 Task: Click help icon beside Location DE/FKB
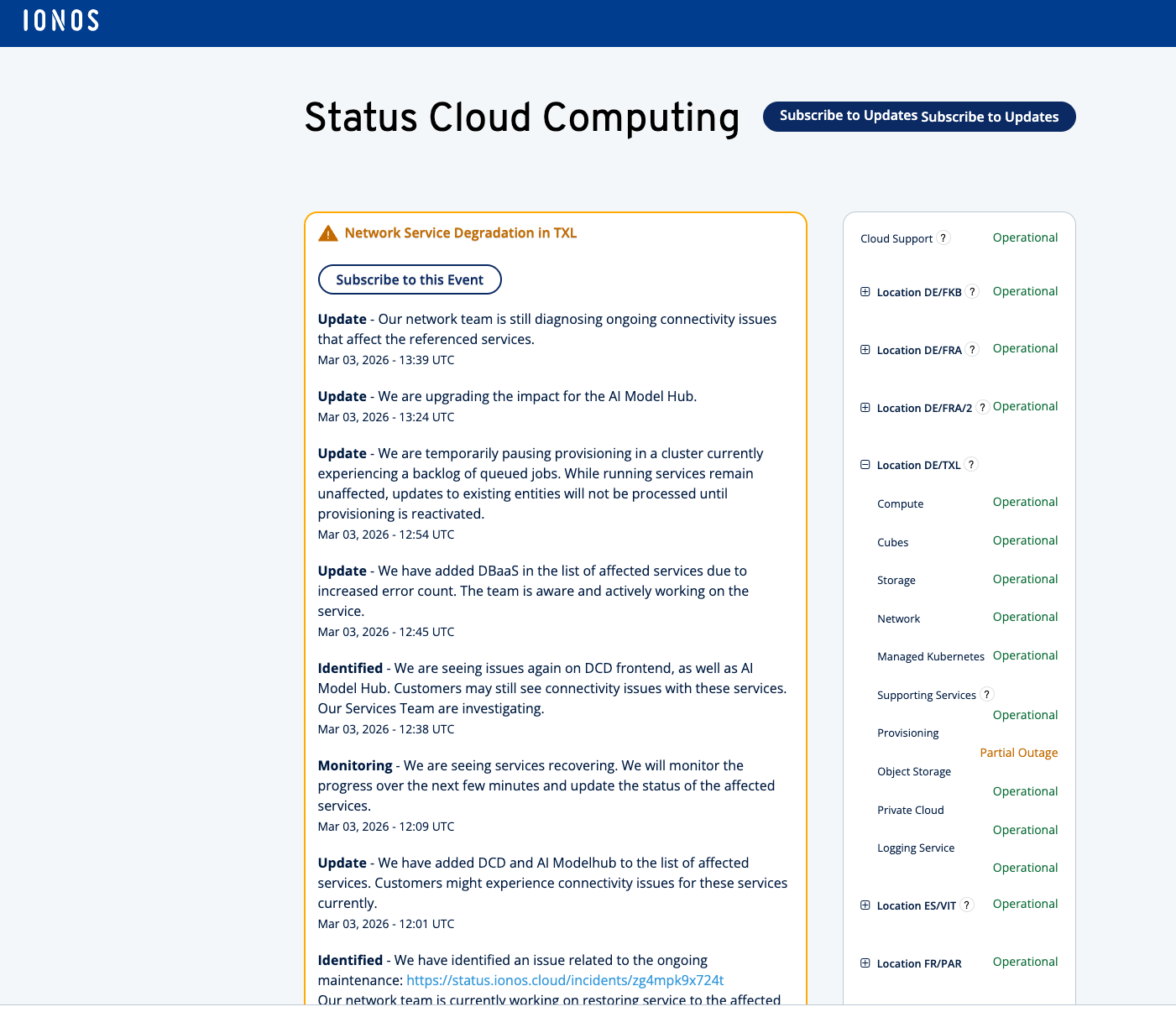(972, 292)
